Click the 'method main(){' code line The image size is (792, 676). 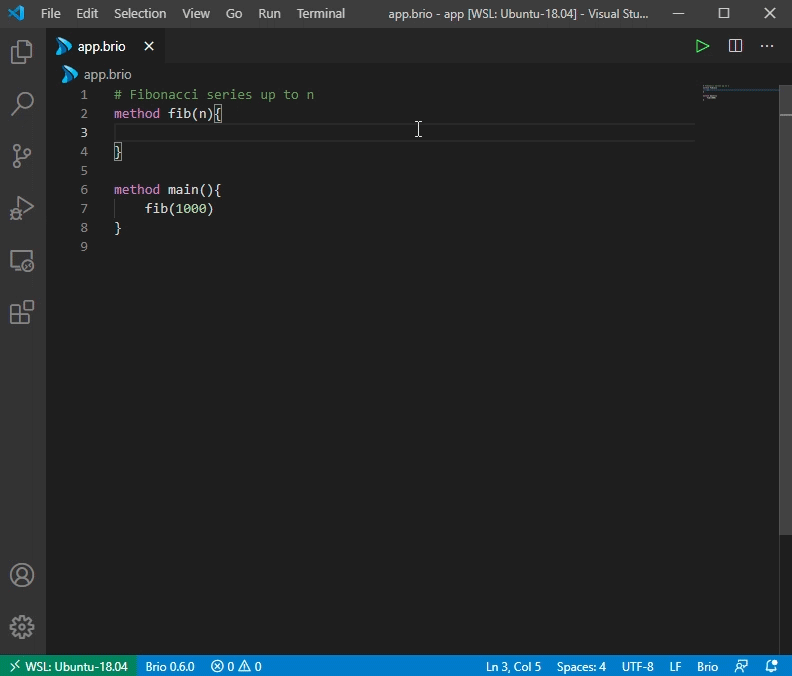(x=168, y=189)
